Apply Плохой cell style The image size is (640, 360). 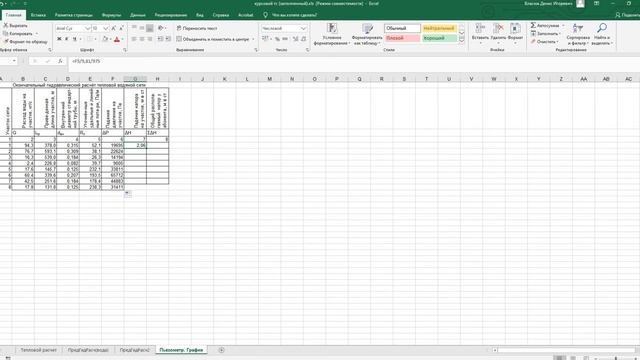402,38
